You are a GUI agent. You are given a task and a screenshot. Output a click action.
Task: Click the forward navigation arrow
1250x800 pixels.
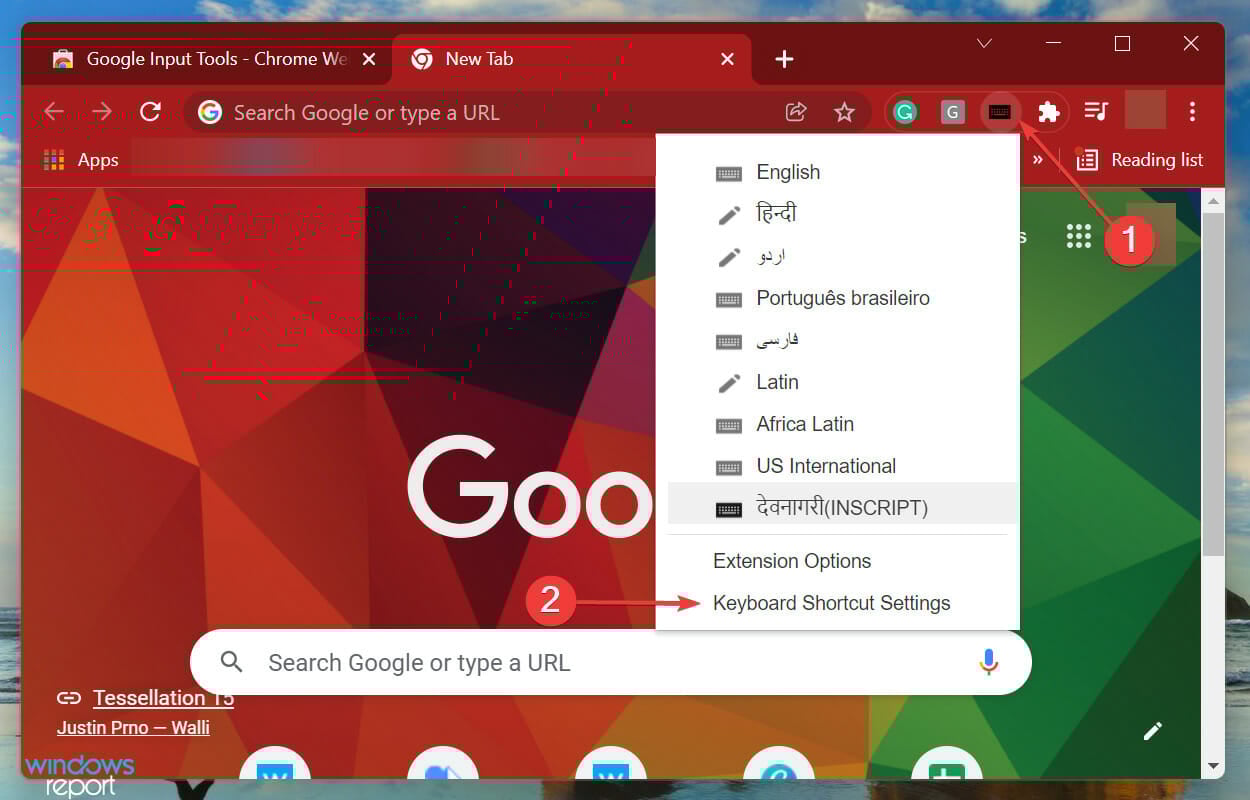[x=102, y=112]
